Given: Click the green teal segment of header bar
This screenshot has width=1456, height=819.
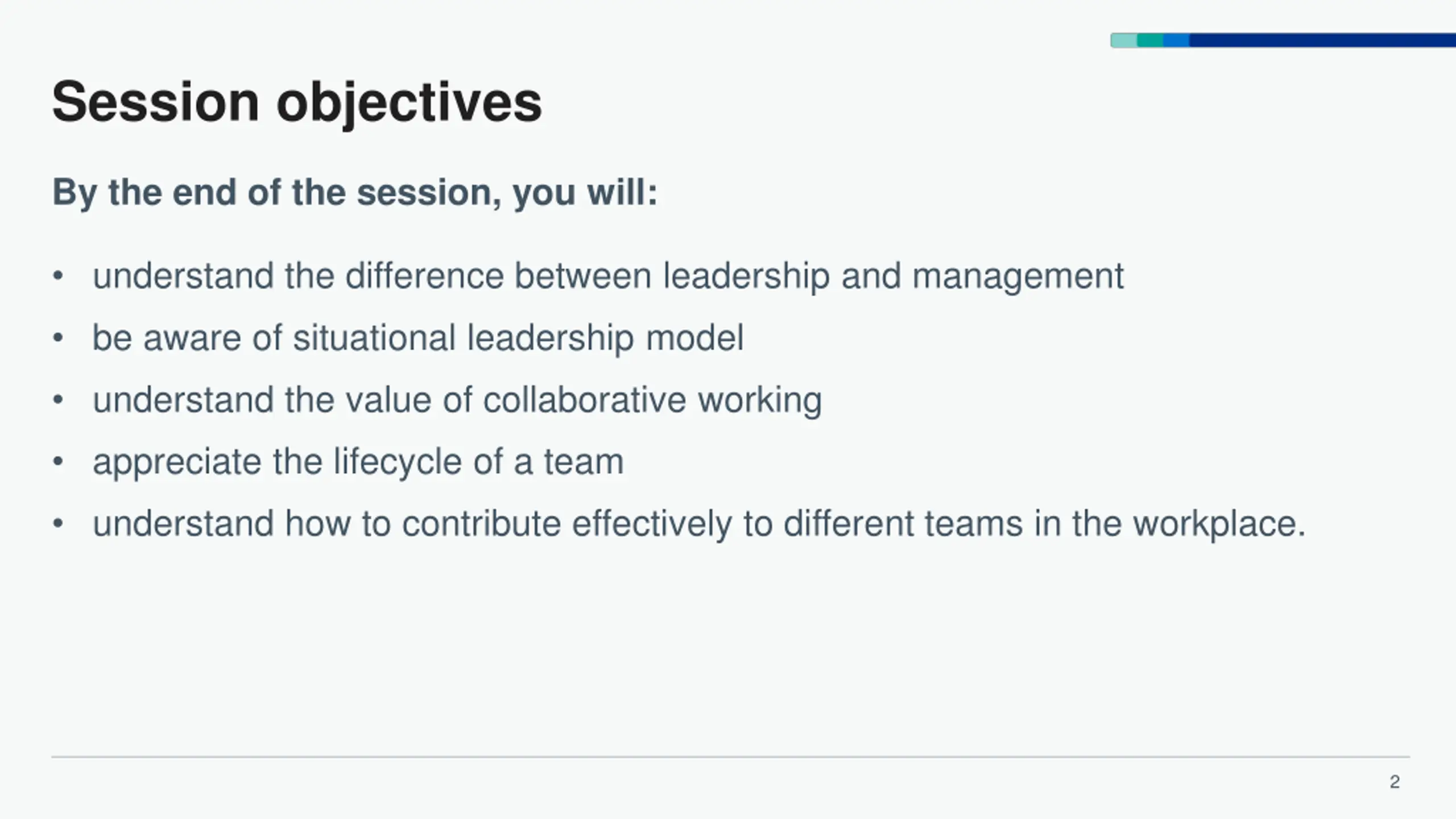Looking at the screenshot, I should [x=1150, y=40].
